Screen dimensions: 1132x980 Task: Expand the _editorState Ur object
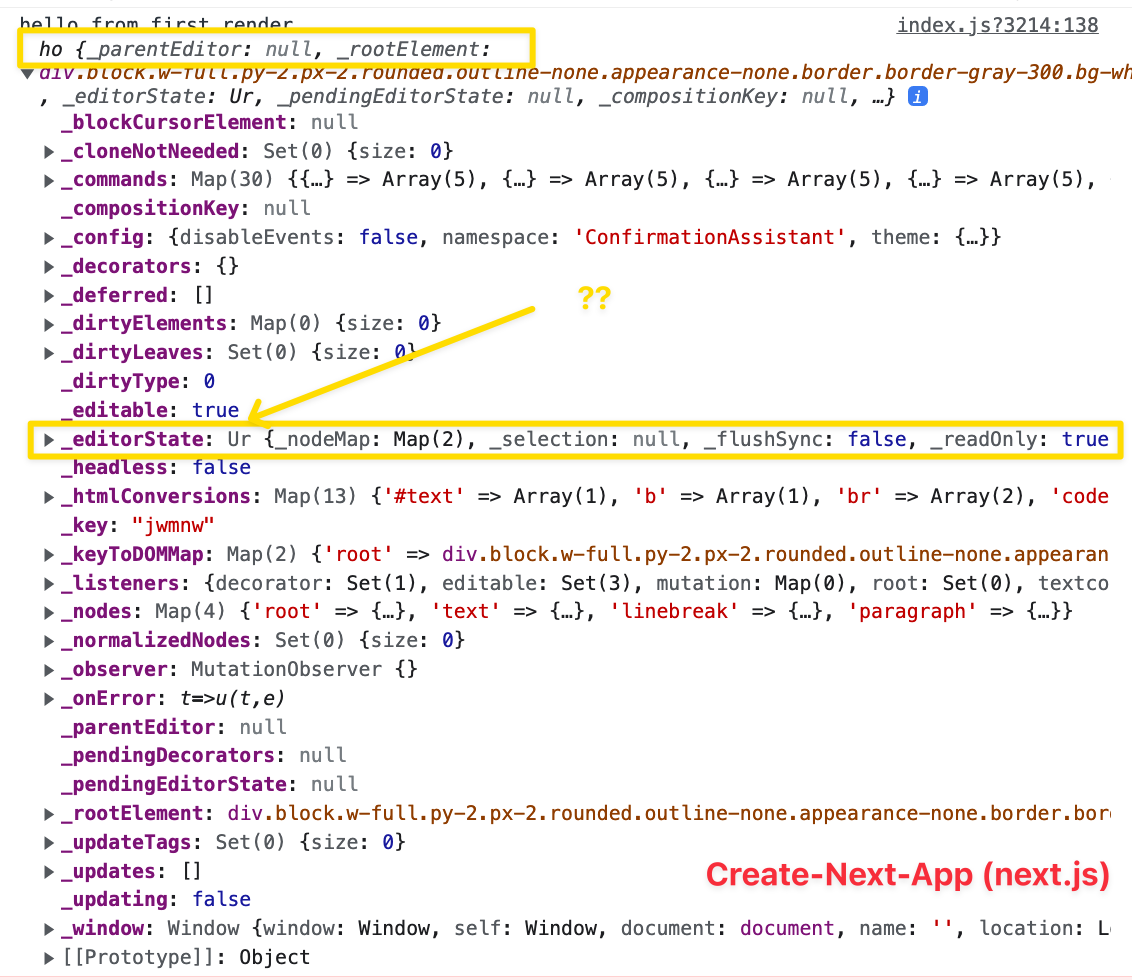tap(48, 439)
